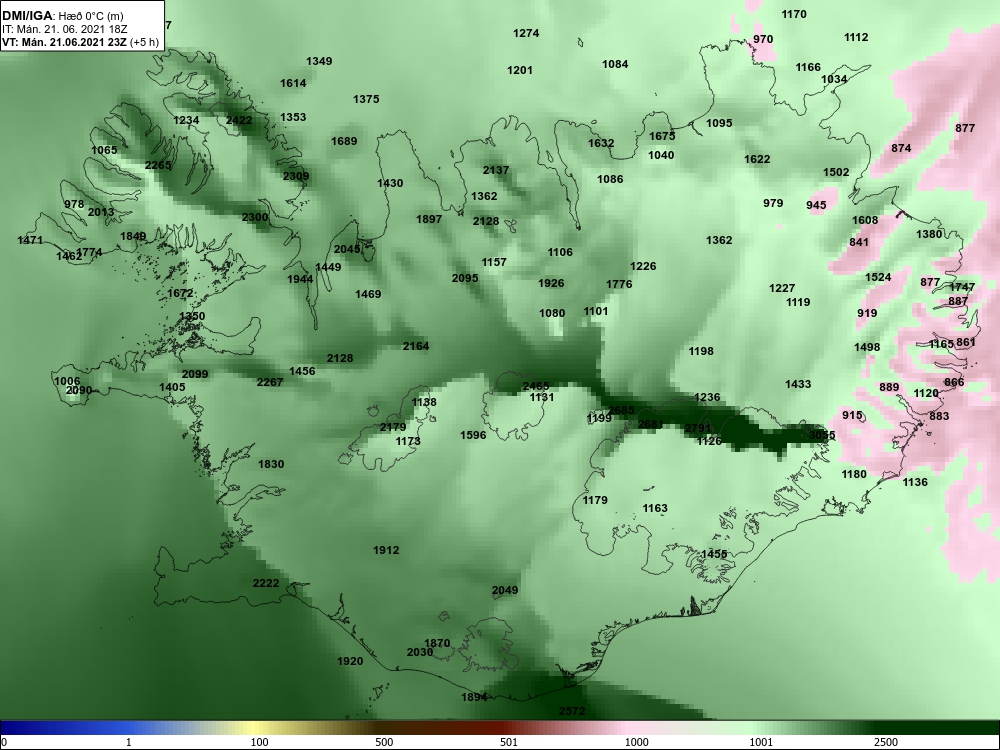Click the map value 1084
The height and width of the screenshot is (750, 1000).
pyautogui.click(x=615, y=64)
